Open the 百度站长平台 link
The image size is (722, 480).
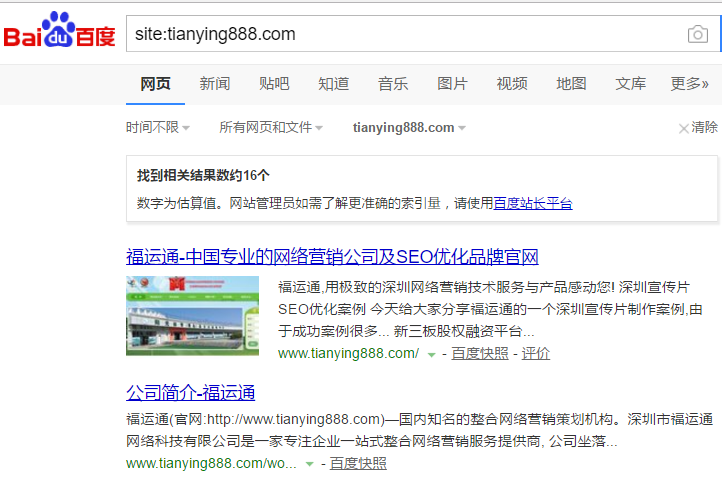pos(533,203)
